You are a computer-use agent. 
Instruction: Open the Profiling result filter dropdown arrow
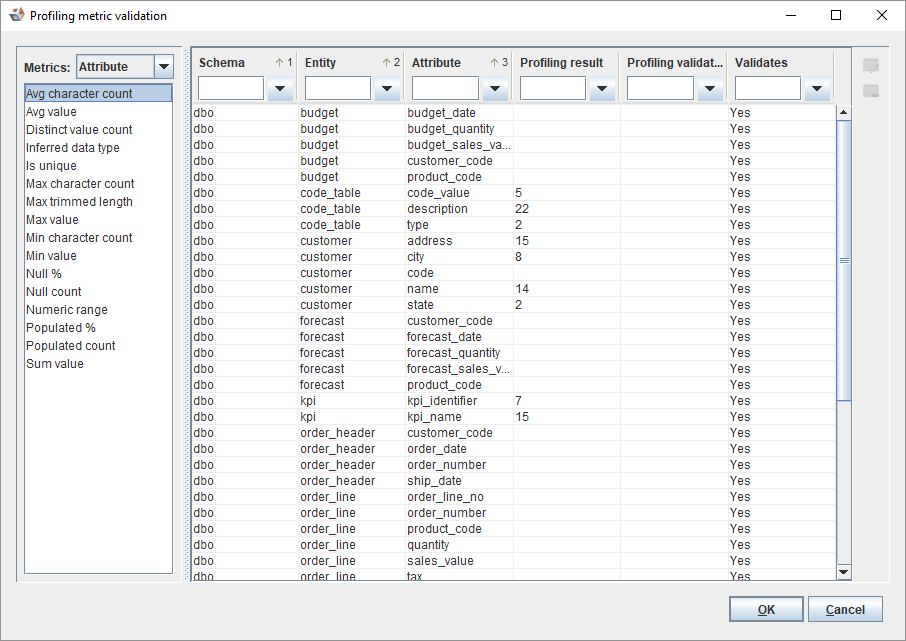coord(601,89)
